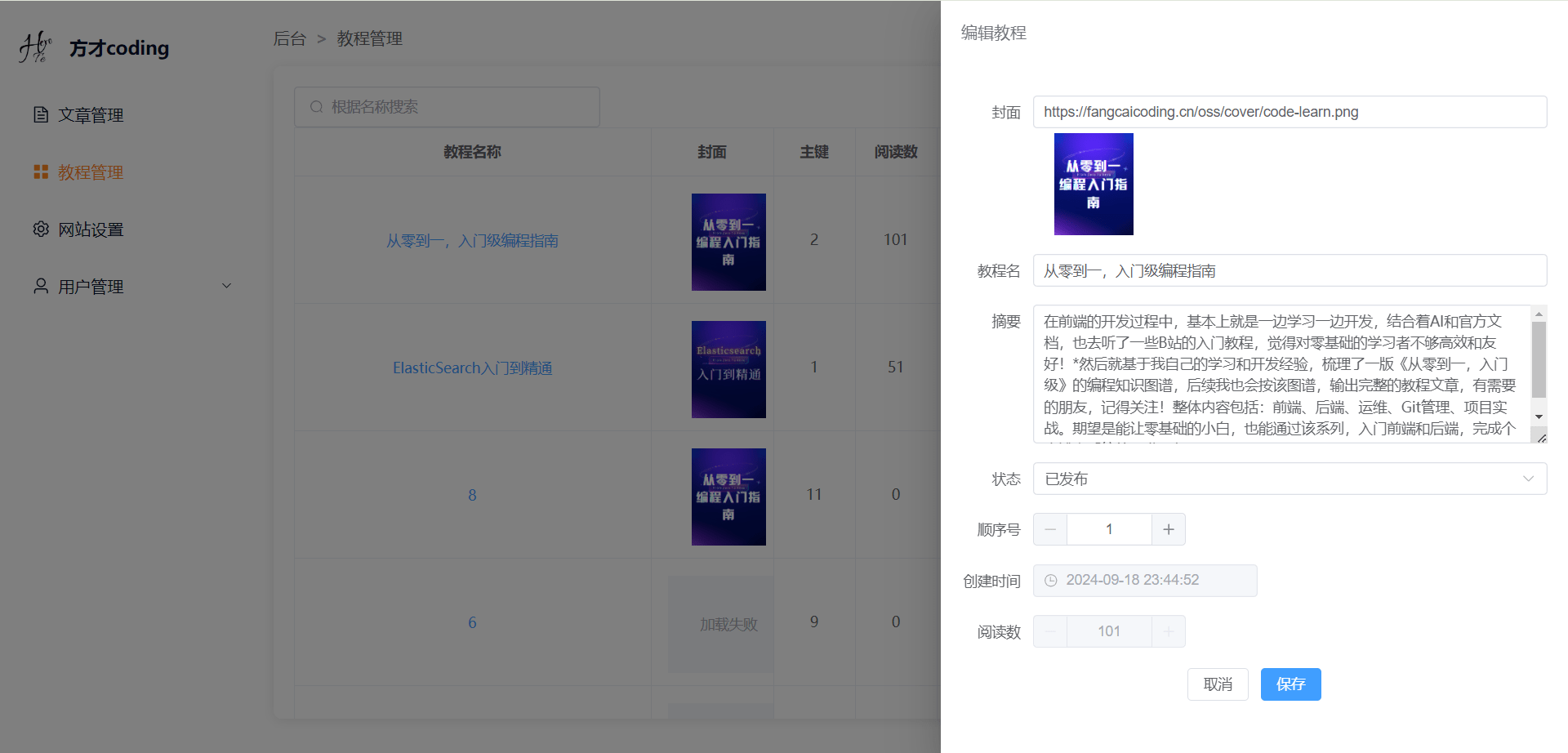Click primary key 9 cell
The height and width of the screenshot is (753, 1568).
(814, 622)
